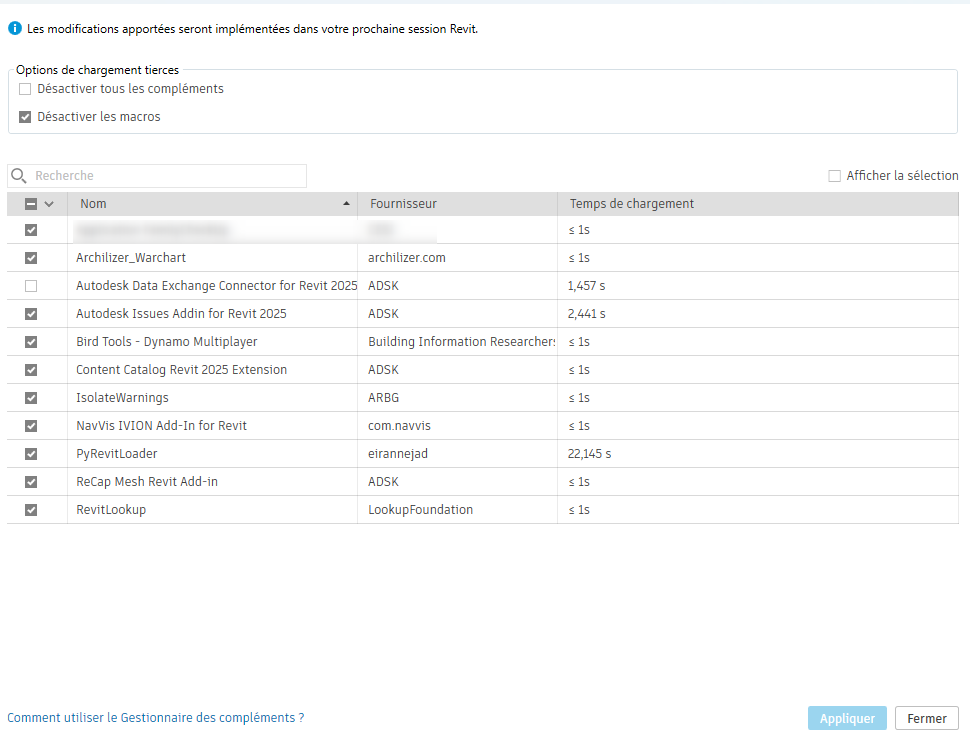970x753 pixels.
Task: Uncheck Désactiver les macros option
Action: pos(26,117)
